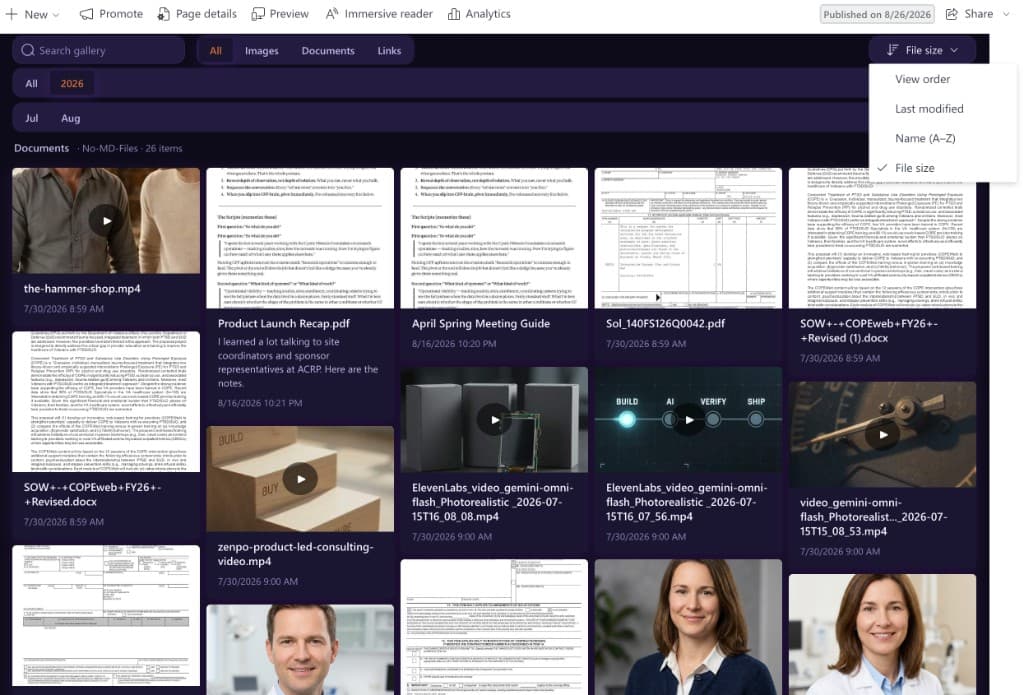Viewport: 1024px width, 695px height.
Task: Open Product Launch Recap.pdf thumbnail
Action: [x=300, y=238]
